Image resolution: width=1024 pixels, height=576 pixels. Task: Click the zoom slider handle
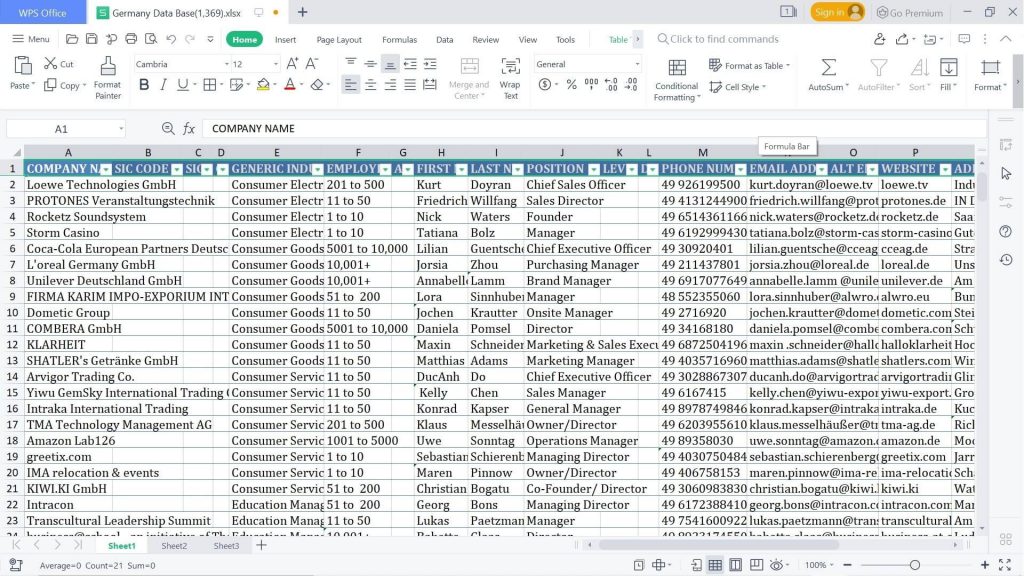point(914,565)
